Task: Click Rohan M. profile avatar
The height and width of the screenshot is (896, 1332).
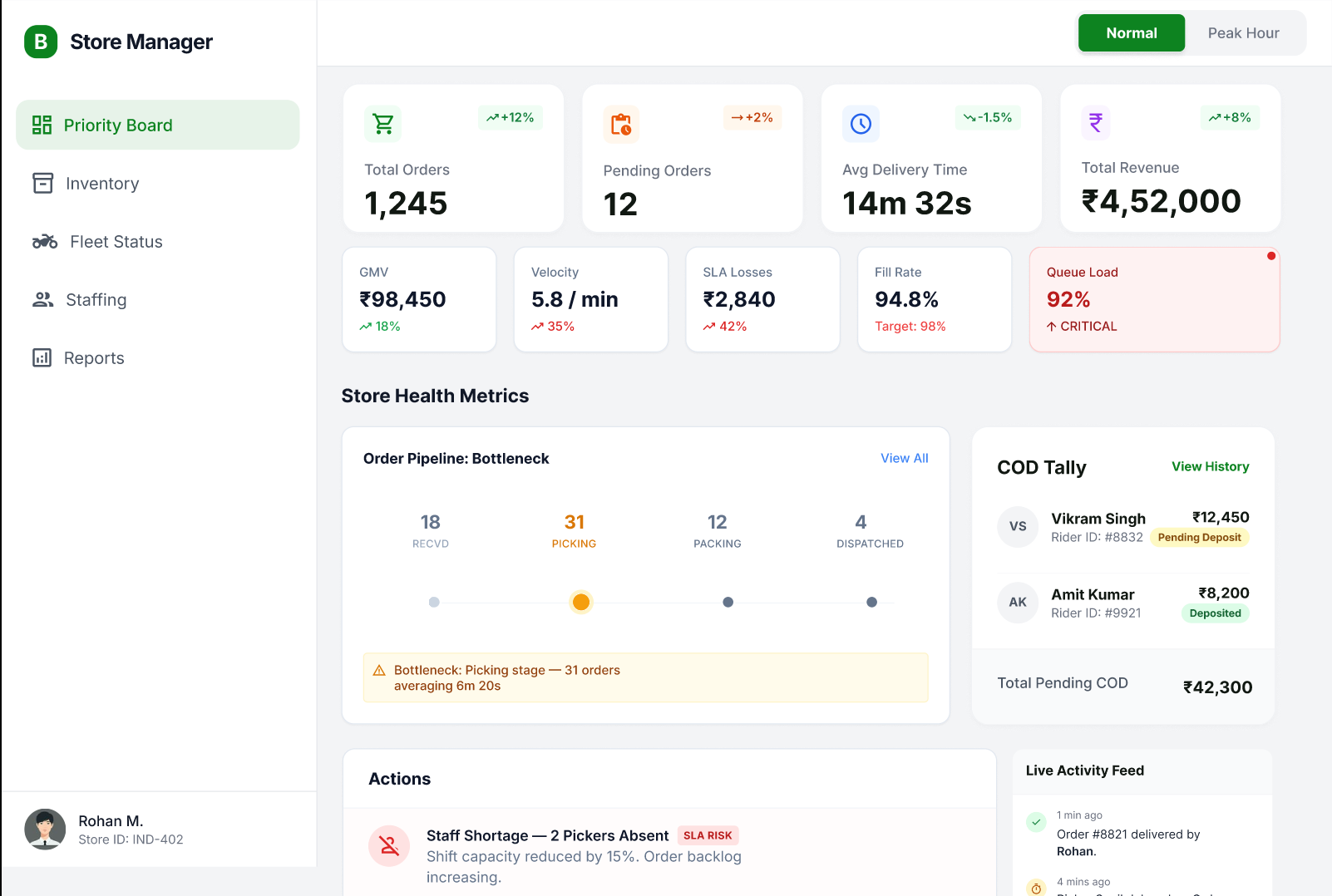Action: point(45,829)
